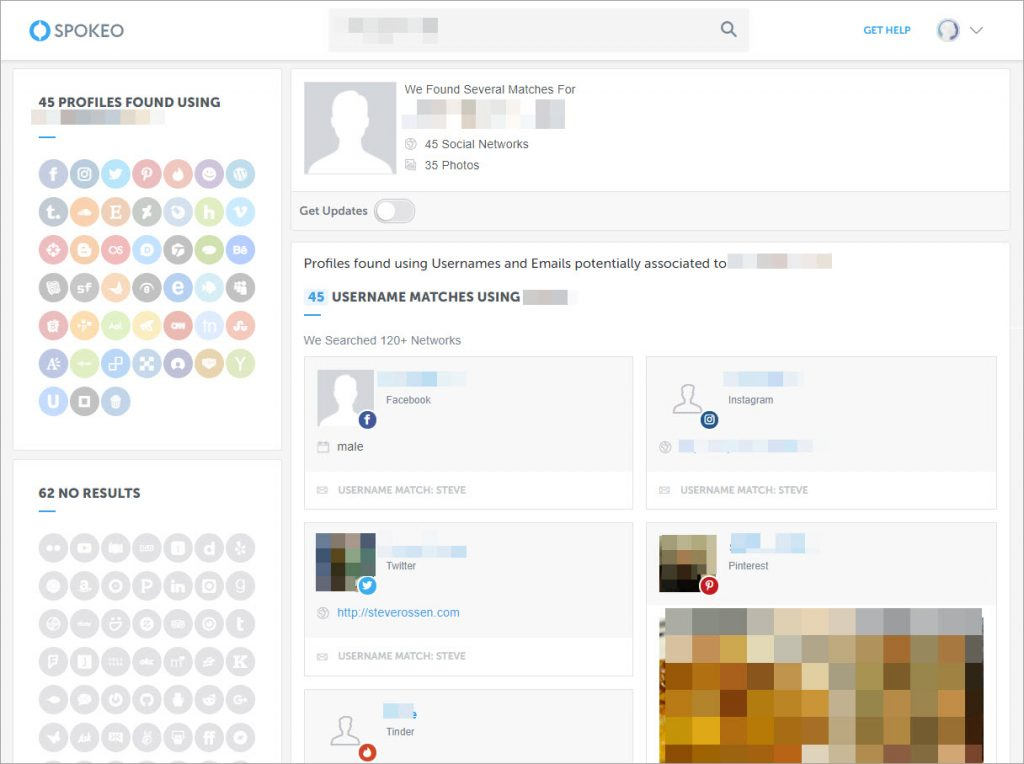Select Instagram icon in profiles found panel
1024x764 pixels.
84,174
